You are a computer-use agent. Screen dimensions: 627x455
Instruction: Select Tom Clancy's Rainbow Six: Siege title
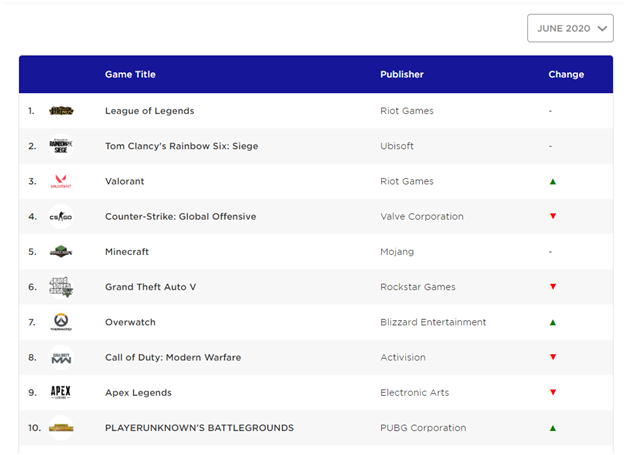pyautogui.click(x=182, y=146)
